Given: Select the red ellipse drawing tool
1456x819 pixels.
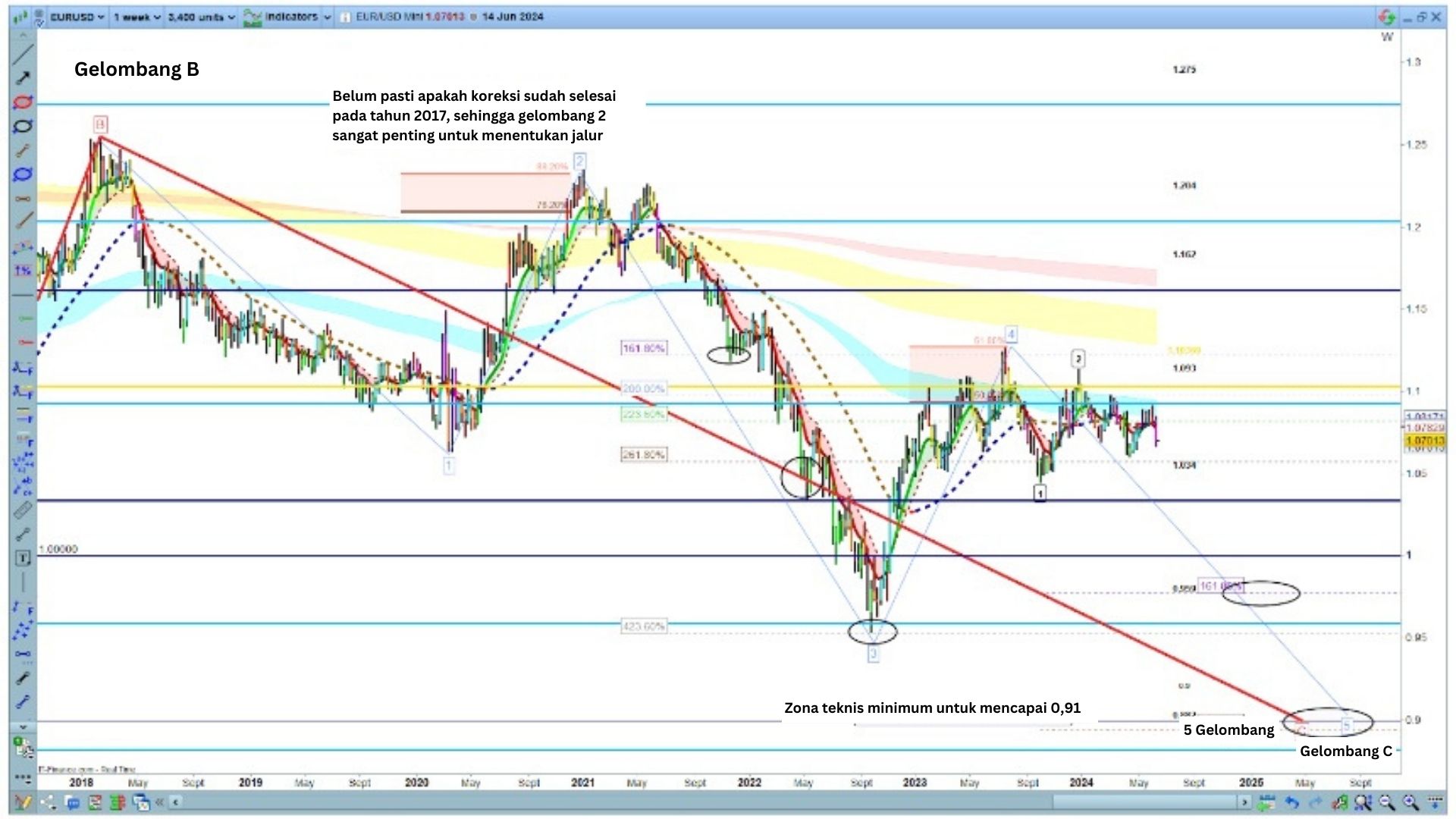Looking at the screenshot, I should (24, 102).
